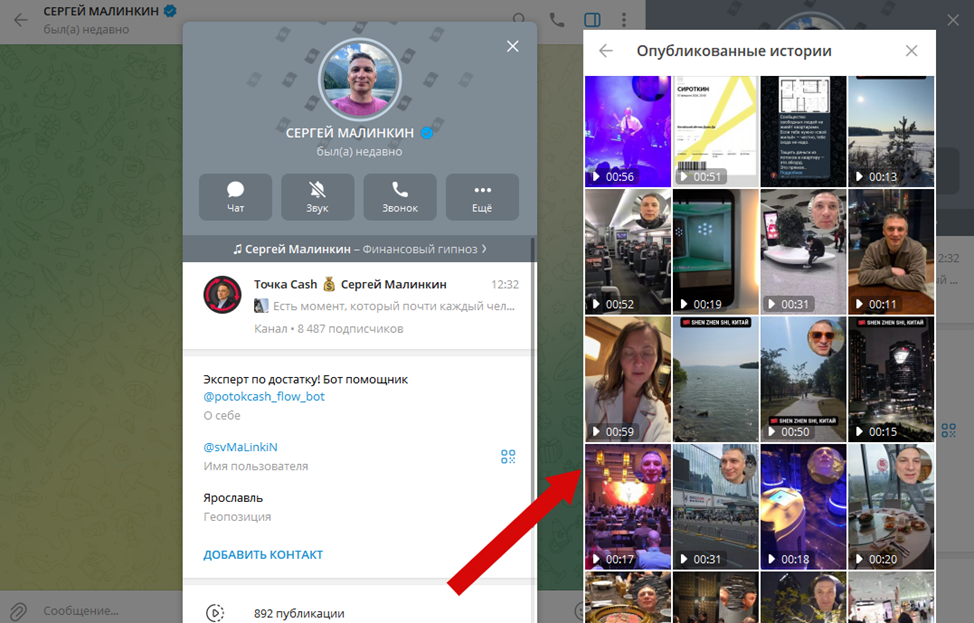Play the 00:19 story

point(716,252)
